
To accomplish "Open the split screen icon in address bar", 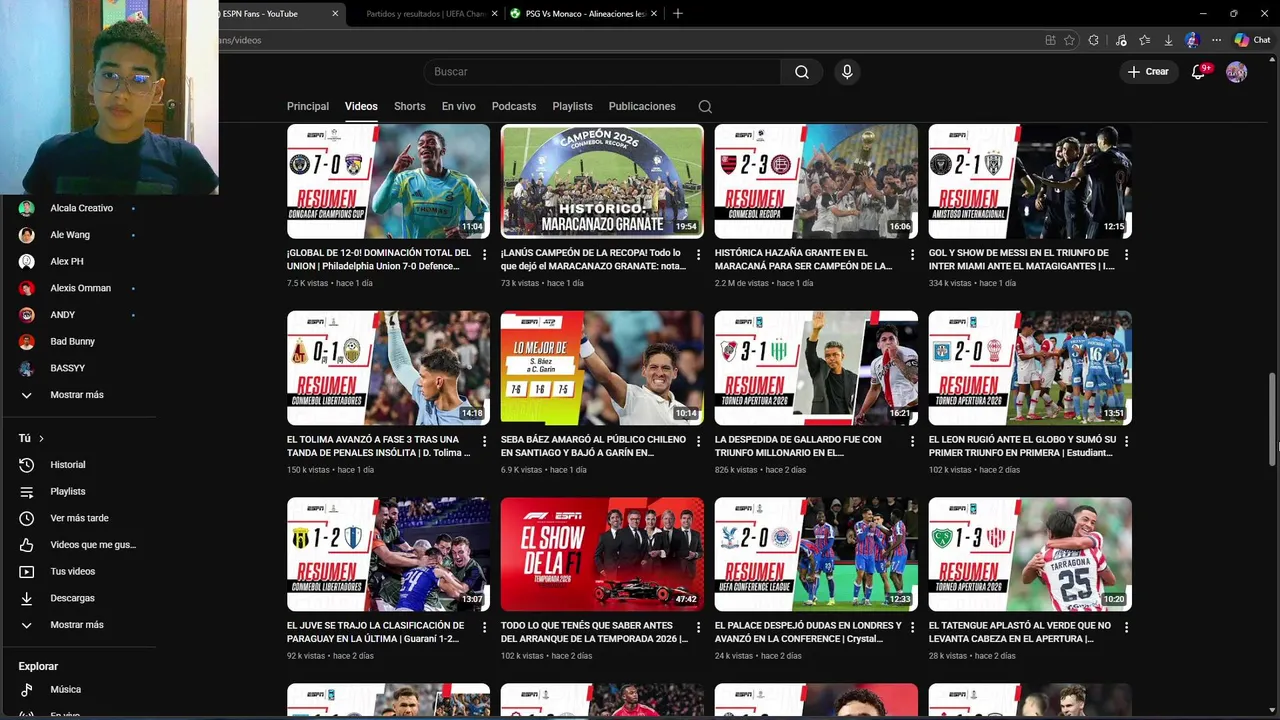I will (1050, 40).
